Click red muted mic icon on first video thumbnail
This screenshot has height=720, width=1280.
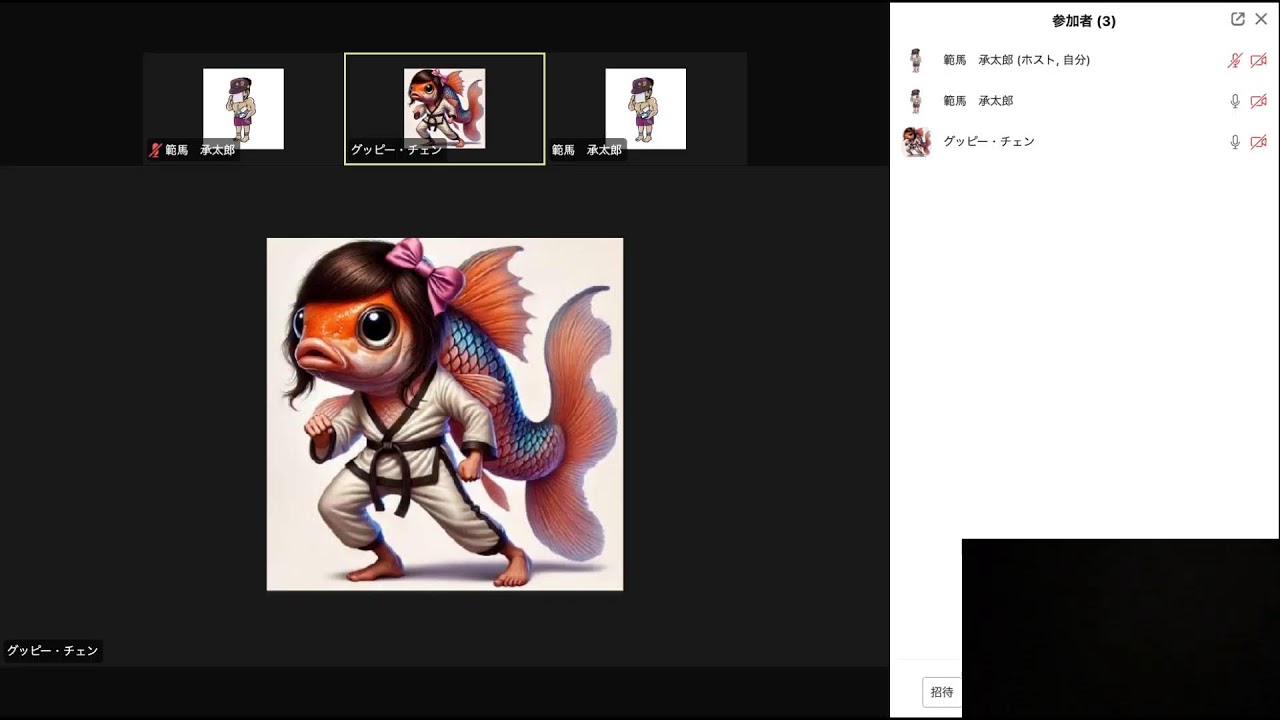pyautogui.click(x=155, y=150)
